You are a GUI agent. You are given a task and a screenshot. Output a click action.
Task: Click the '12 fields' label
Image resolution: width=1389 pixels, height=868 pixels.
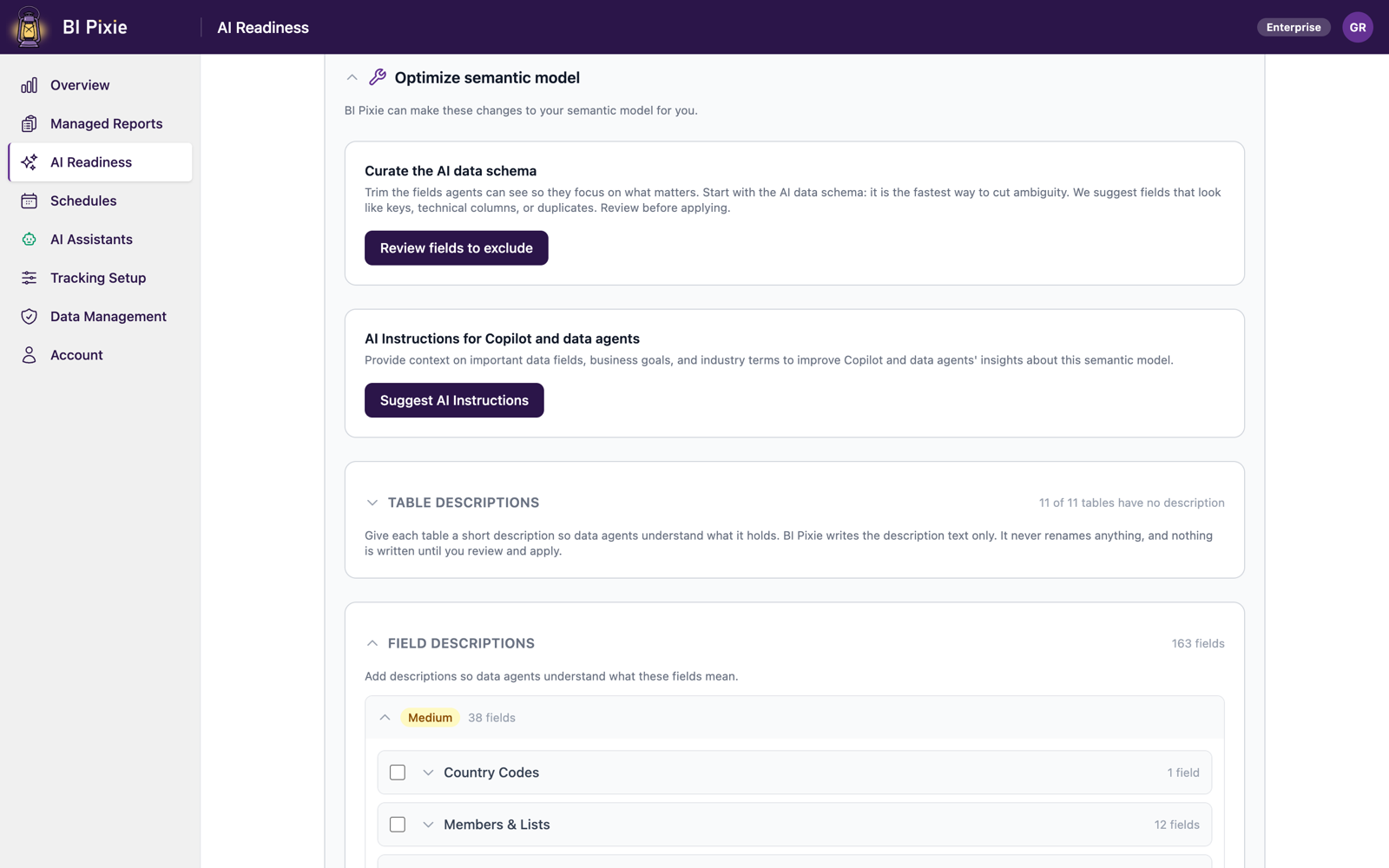pyautogui.click(x=1176, y=825)
